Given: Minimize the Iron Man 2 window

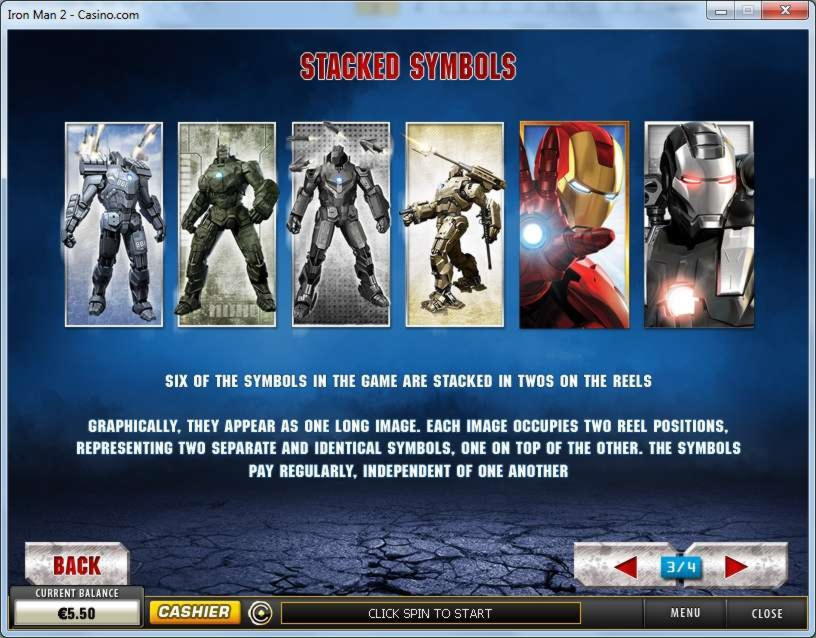Looking at the screenshot, I should [721, 11].
